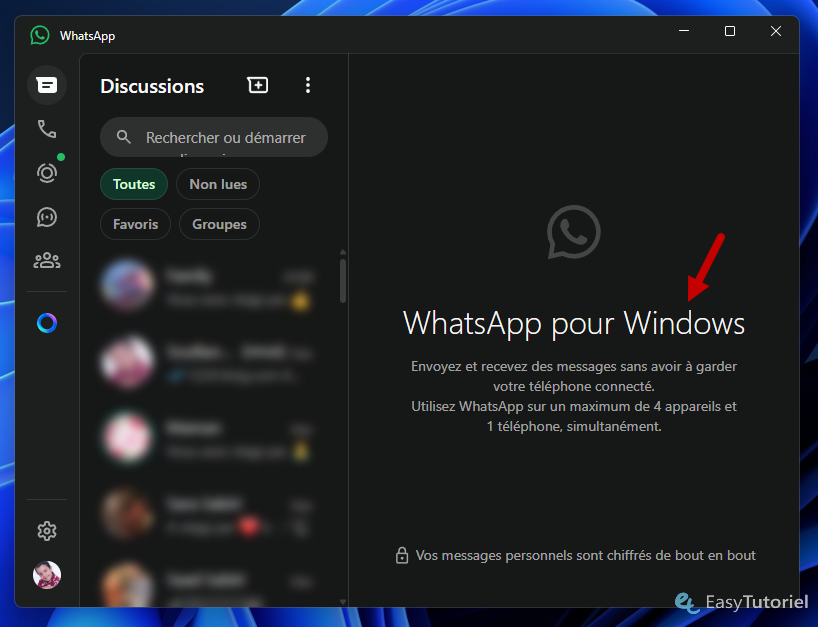Select the 'Toutes' filter chip
The height and width of the screenshot is (627, 818).
pos(133,184)
